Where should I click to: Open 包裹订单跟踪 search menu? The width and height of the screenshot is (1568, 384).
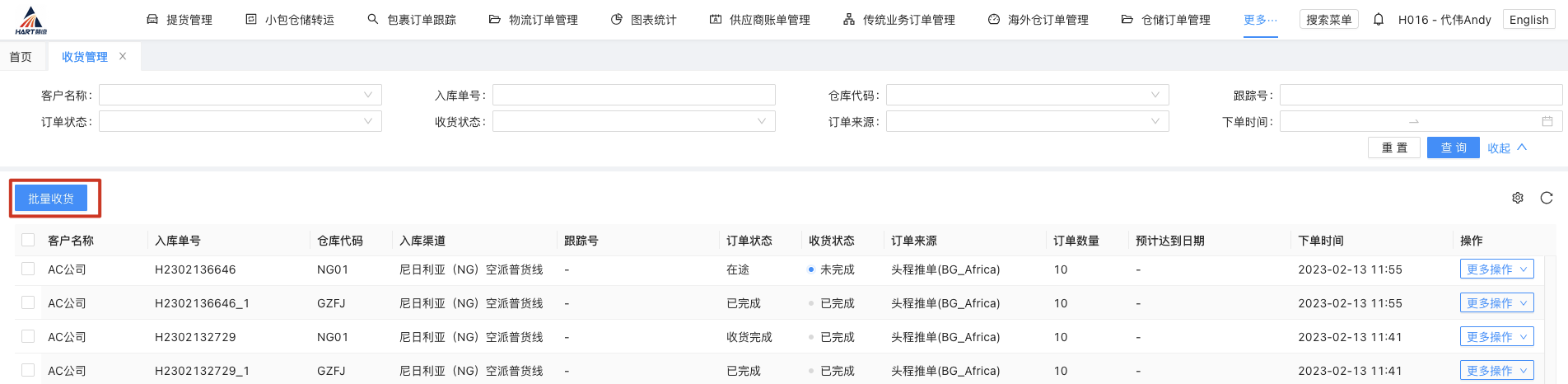[x=412, y=20]
